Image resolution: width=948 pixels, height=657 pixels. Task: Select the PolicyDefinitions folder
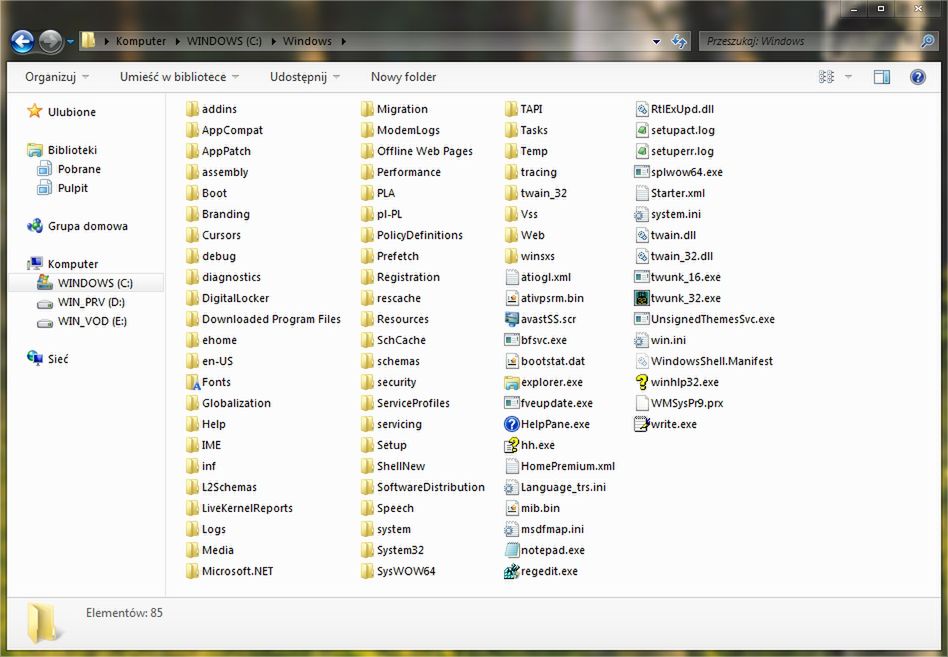point(412,235)
